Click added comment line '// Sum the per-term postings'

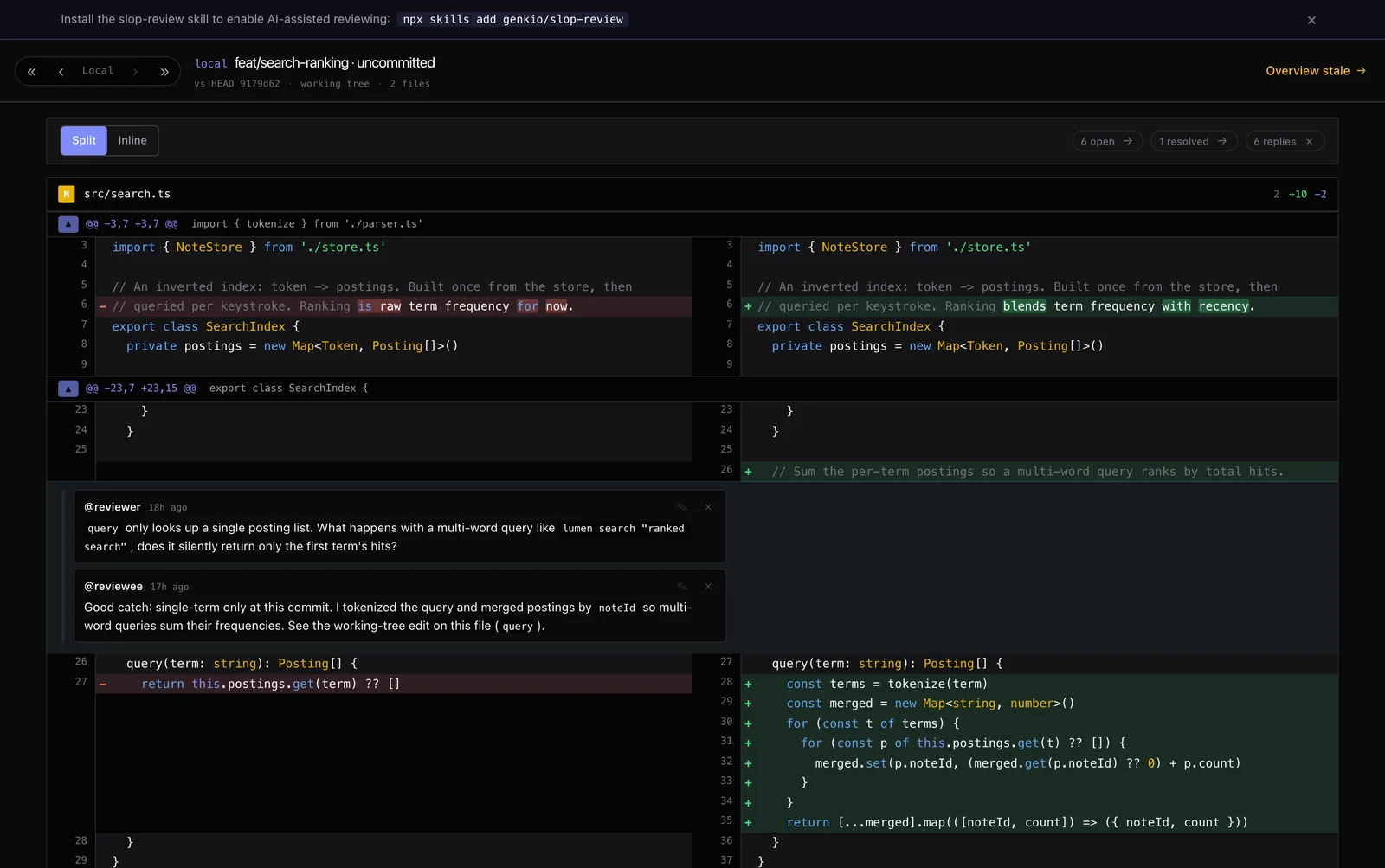[x=1040, y=472]
